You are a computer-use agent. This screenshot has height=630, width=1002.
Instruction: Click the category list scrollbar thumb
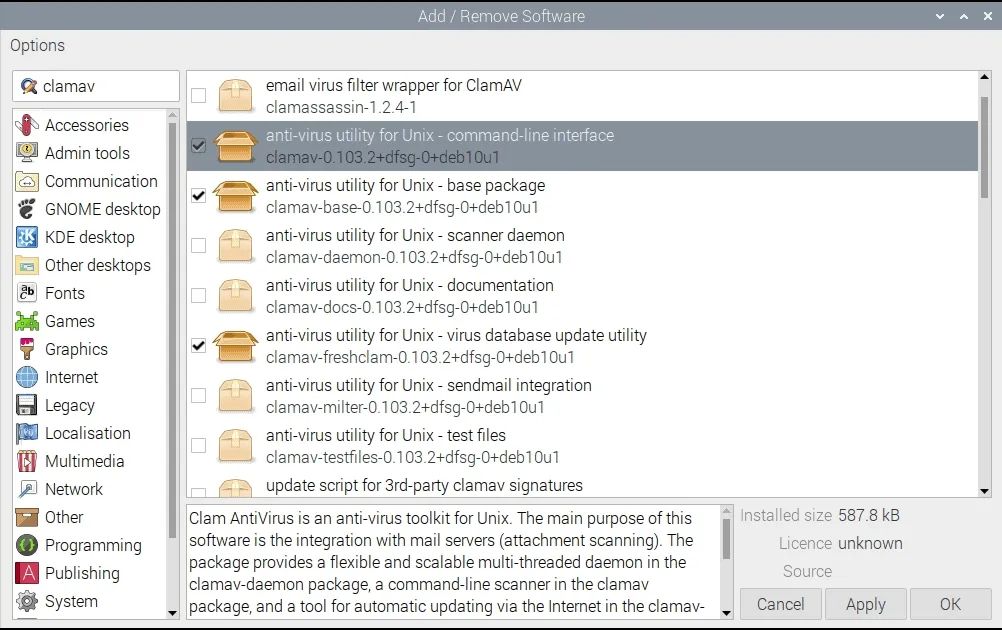click(x=172, y=330)
